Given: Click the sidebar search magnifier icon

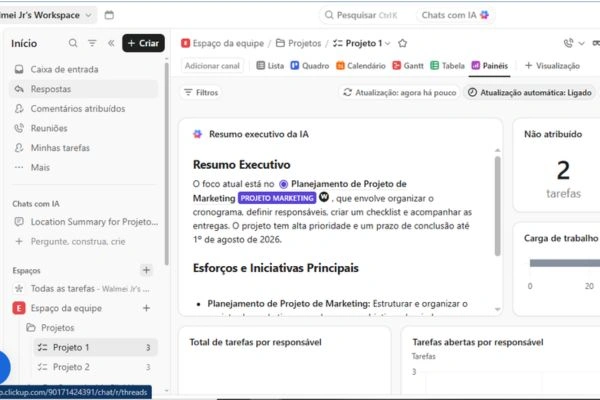Looking at the screenshot, I should (x=73, y=43).
